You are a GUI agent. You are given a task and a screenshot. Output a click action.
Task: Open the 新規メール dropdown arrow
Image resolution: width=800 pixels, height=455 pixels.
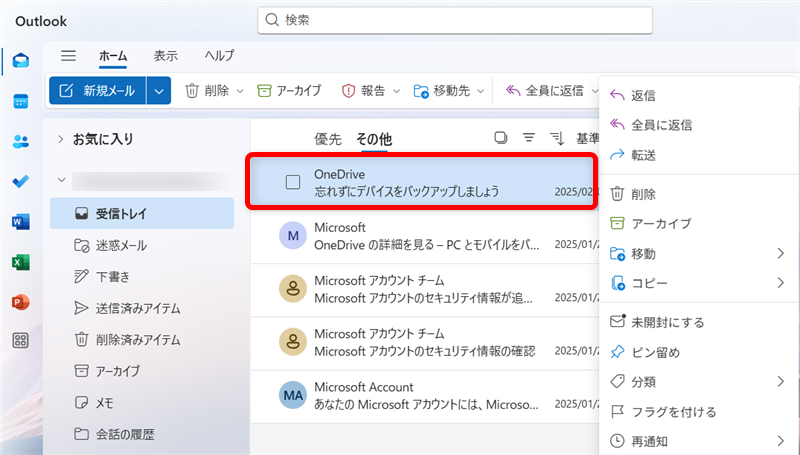click(159, 91)
